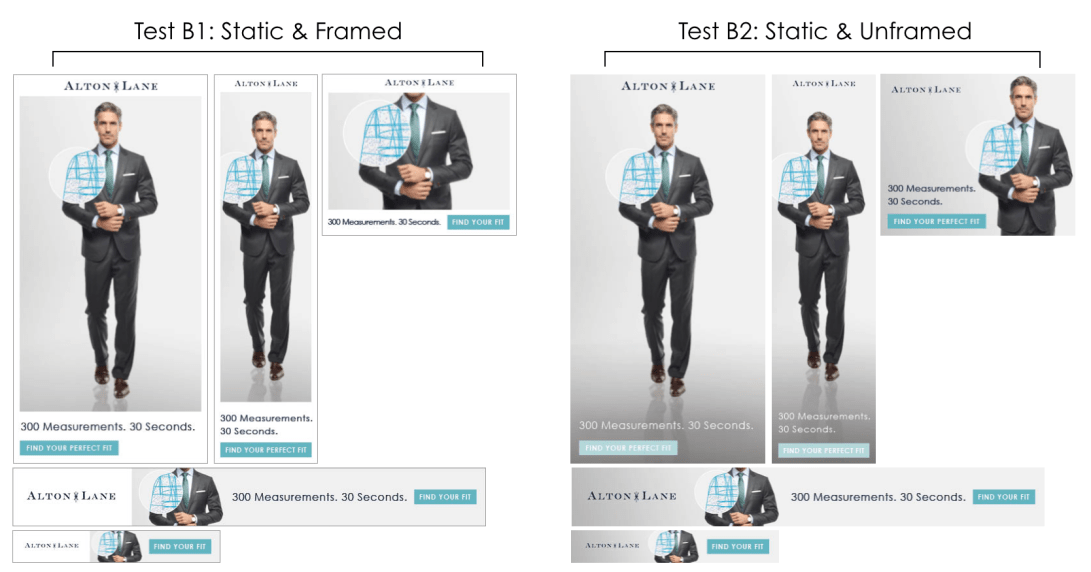
Task: Click the Test B1: Static & Framed heading
Action: (268, 31)
